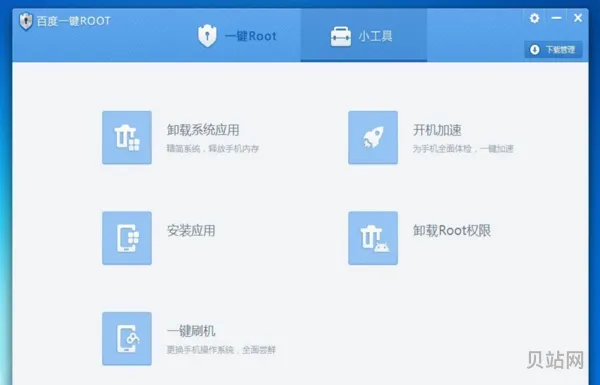600x385 pixels.
Task: Click the 精简系统，释放手机内存 description
Action: (x=213, y=148)
